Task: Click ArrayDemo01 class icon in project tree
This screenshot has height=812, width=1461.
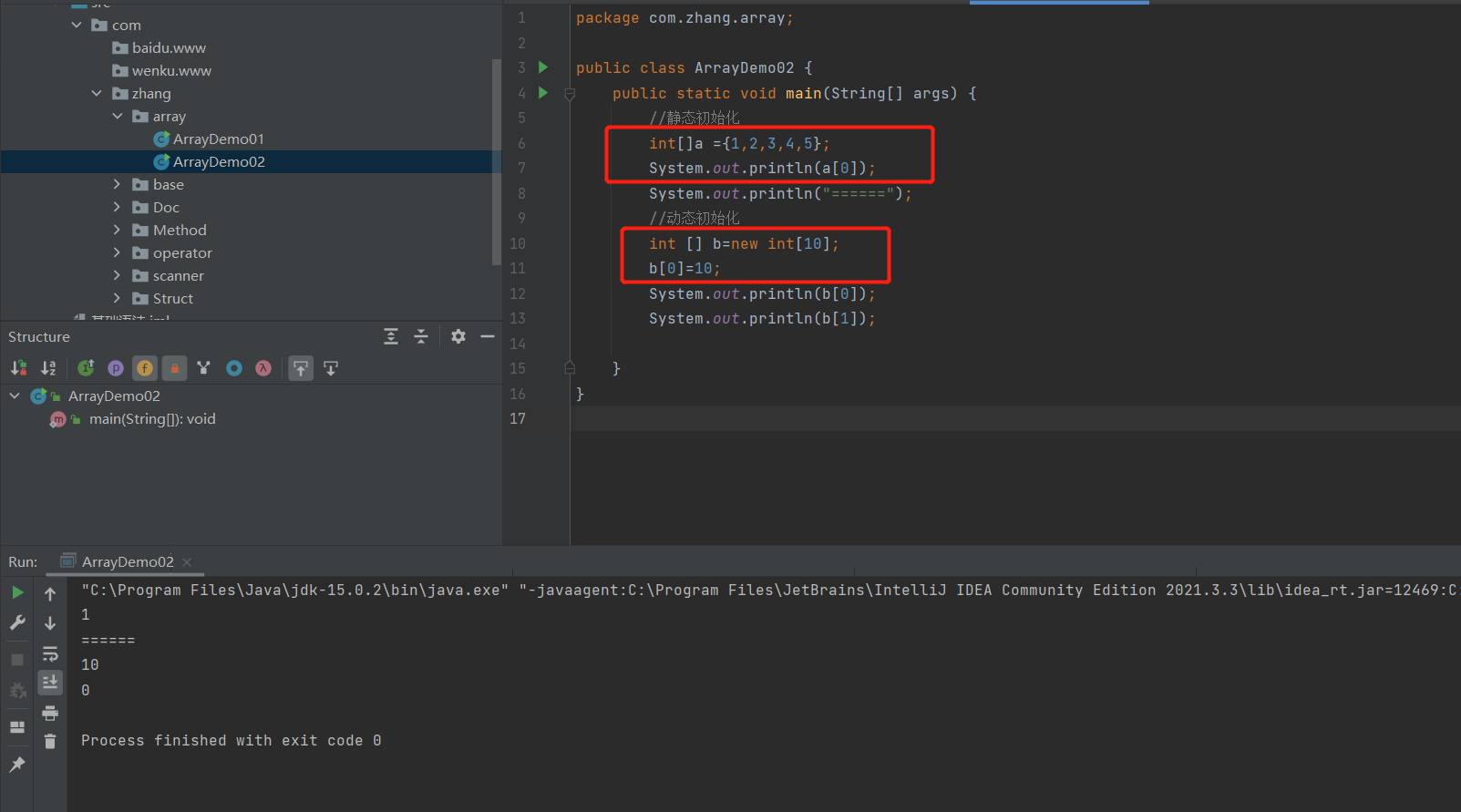Action: 161,139
